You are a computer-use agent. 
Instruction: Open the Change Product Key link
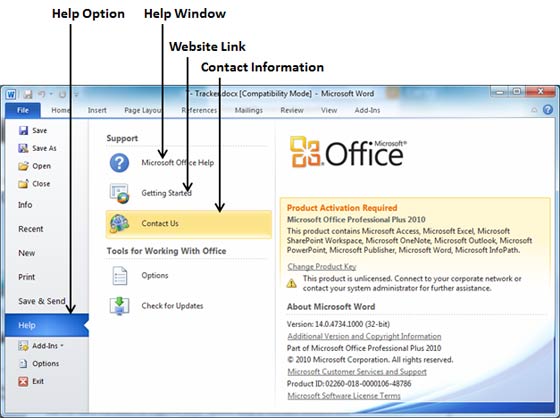322,267
